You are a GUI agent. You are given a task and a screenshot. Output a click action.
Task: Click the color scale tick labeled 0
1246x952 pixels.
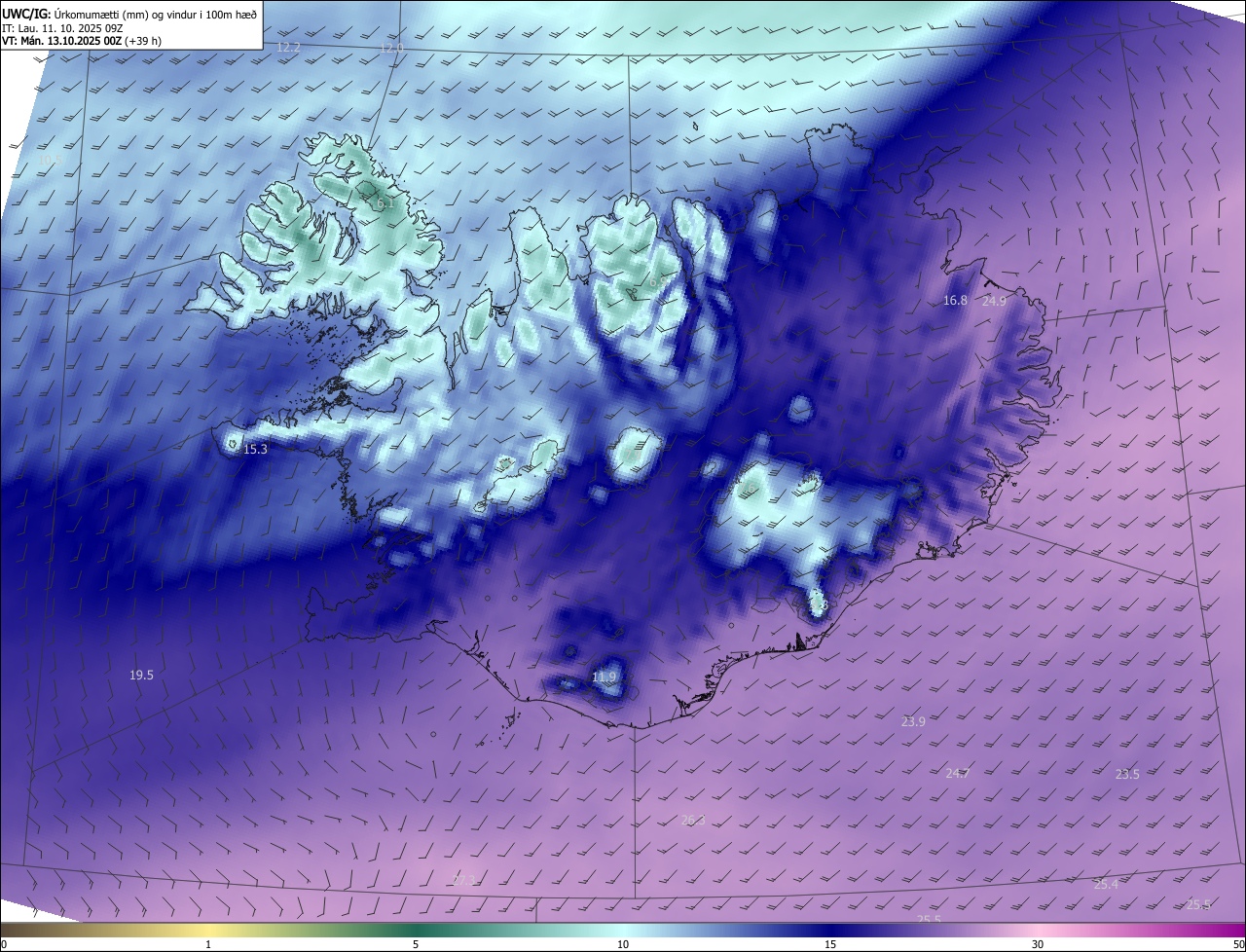[x=4, y=944]
